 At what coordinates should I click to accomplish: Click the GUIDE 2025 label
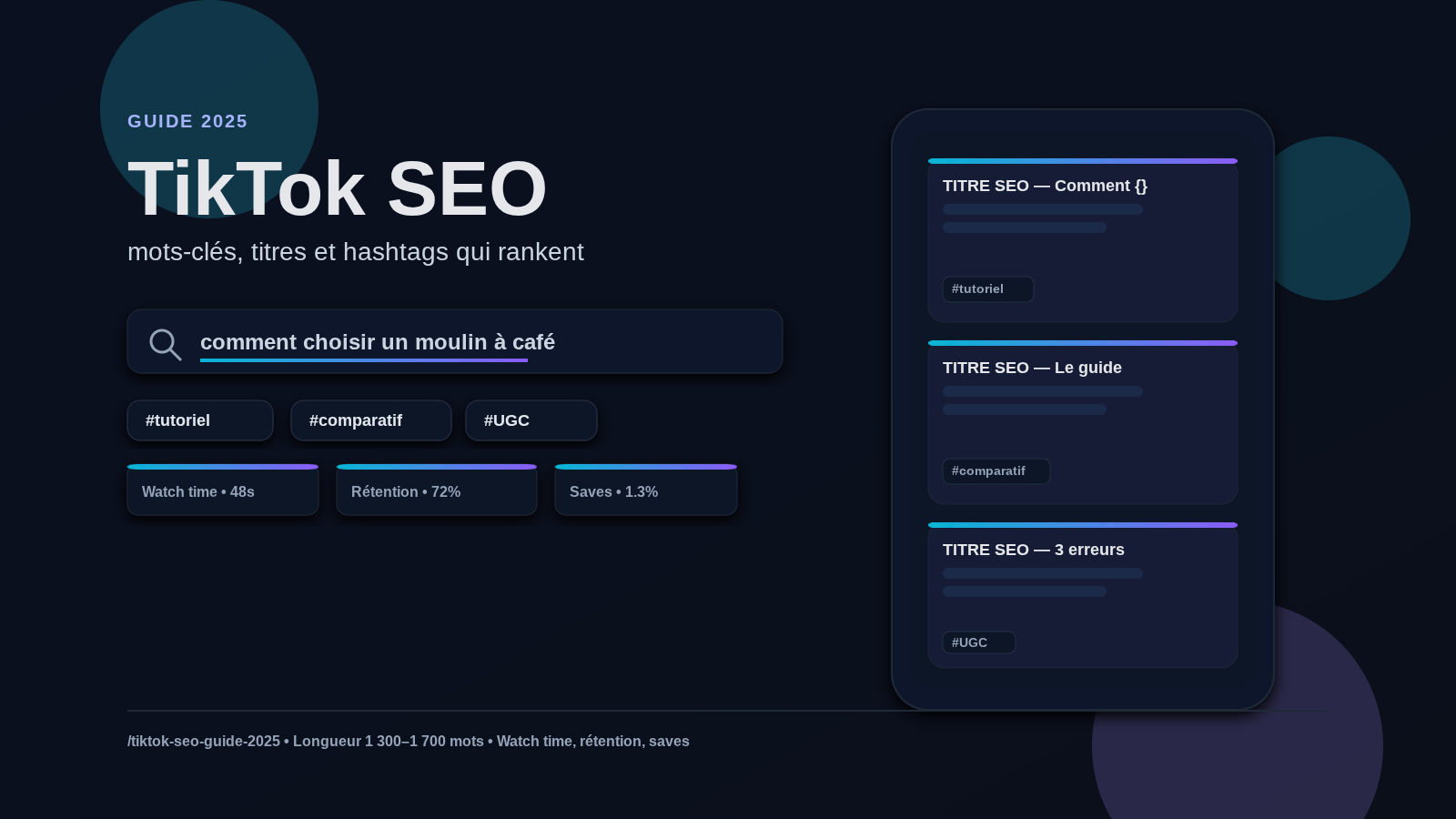click(x=187, y=121)
